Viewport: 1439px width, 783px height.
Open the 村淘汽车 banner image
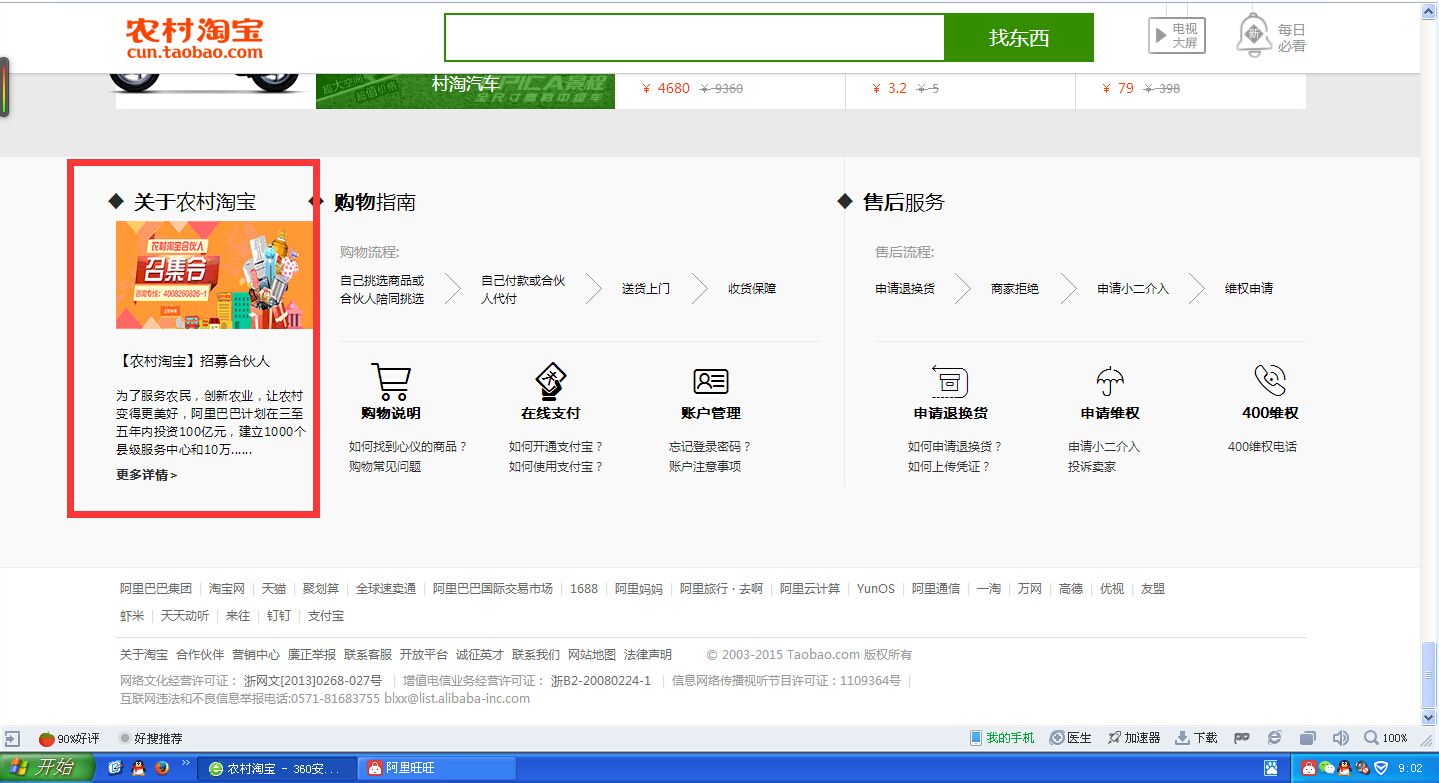[x=465, y=90]
